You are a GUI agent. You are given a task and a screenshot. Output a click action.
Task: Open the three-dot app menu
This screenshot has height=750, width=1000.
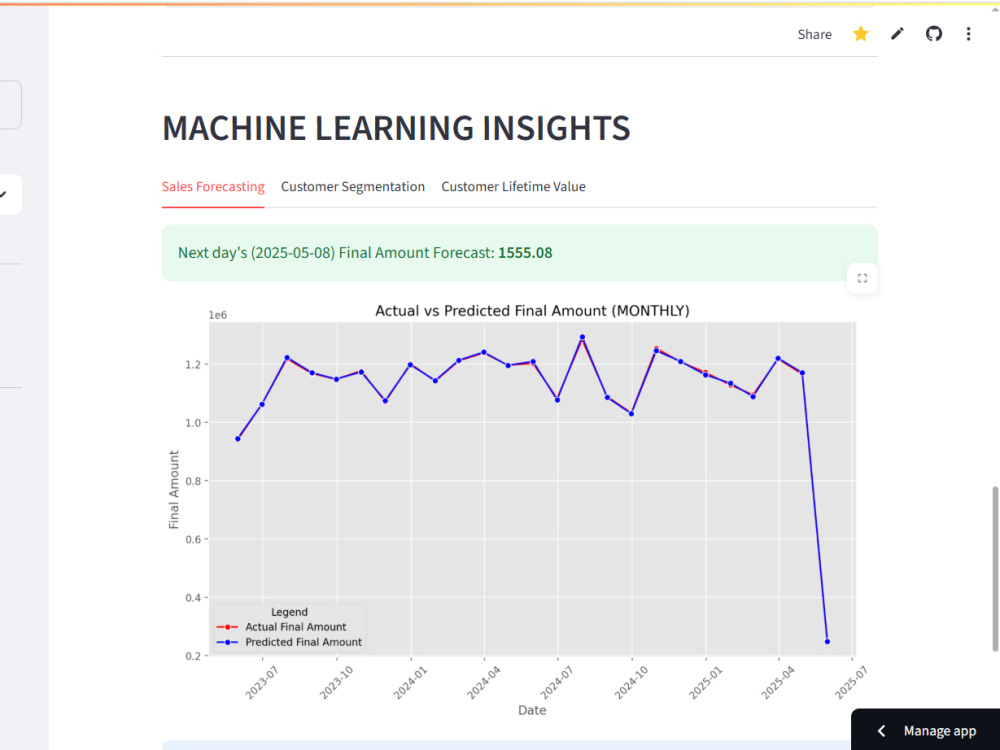[x=968, y=34]
